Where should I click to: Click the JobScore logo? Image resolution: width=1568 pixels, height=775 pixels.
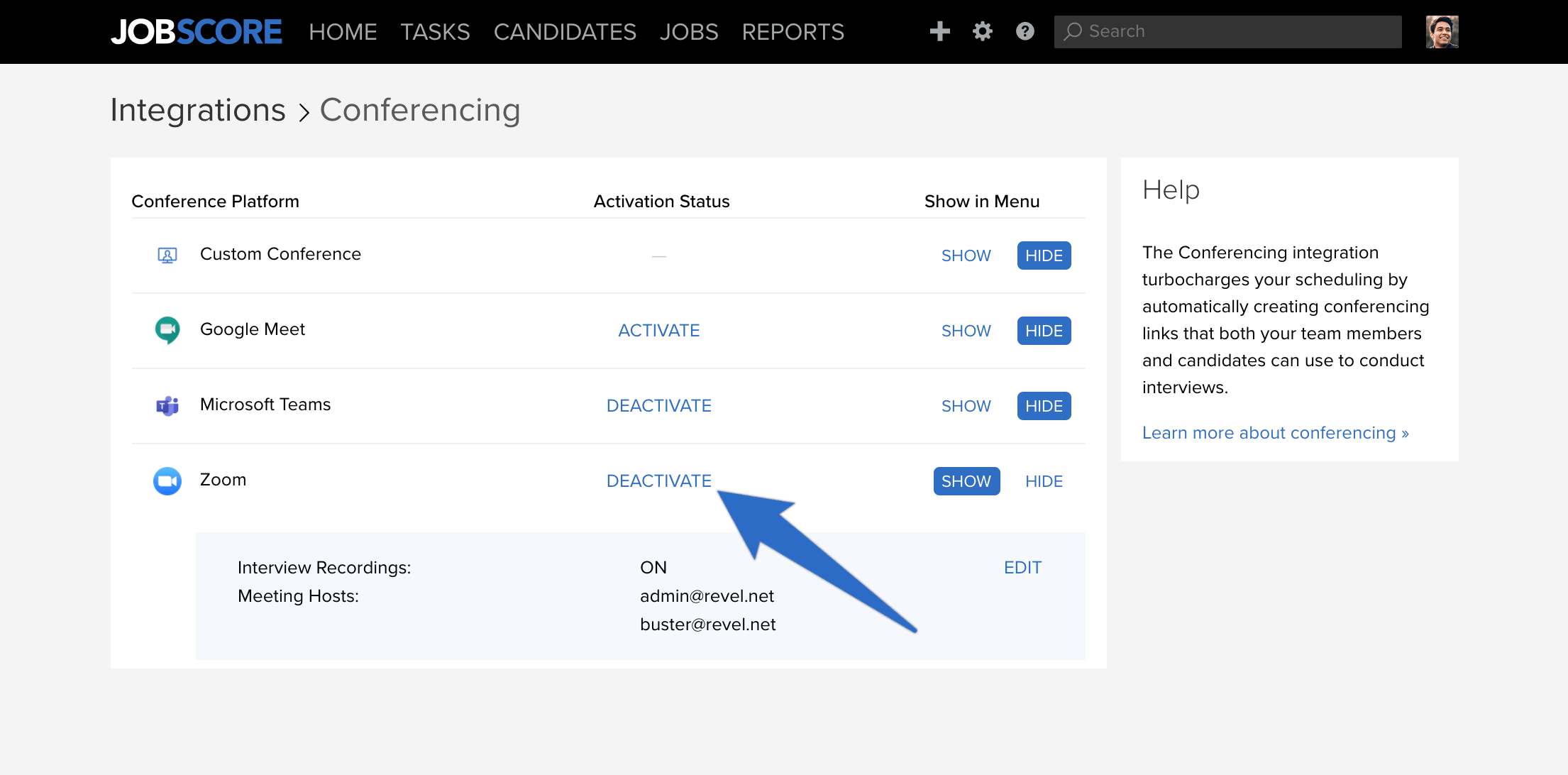pos(197,32)
